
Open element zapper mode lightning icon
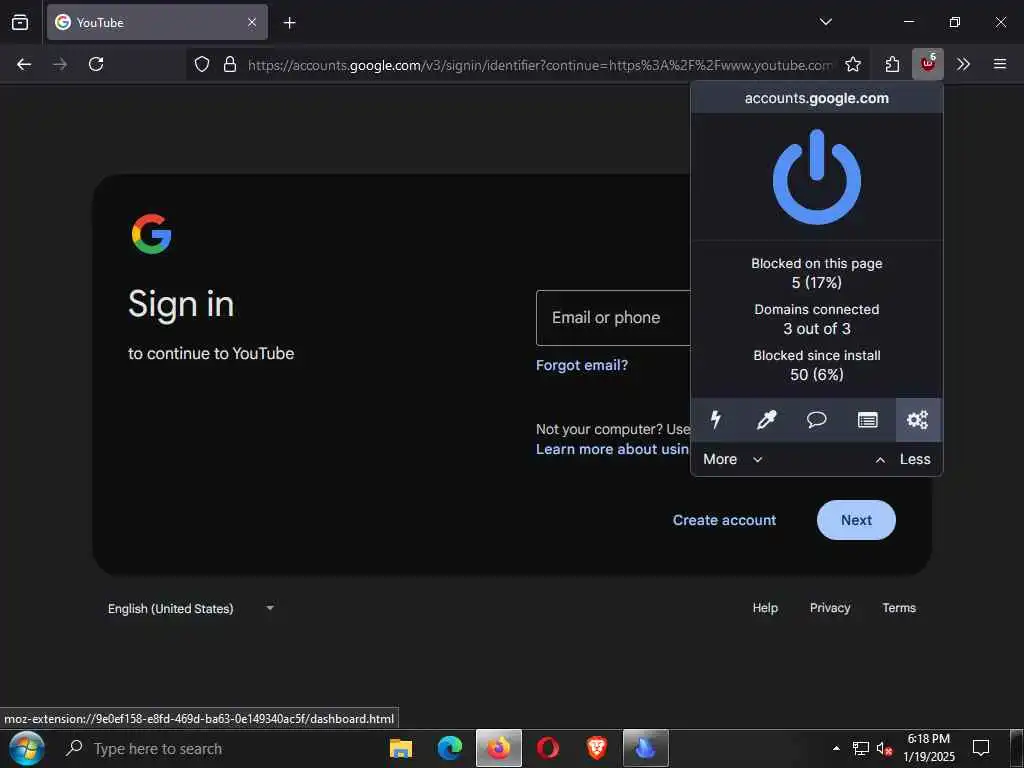tap(716, 419)
